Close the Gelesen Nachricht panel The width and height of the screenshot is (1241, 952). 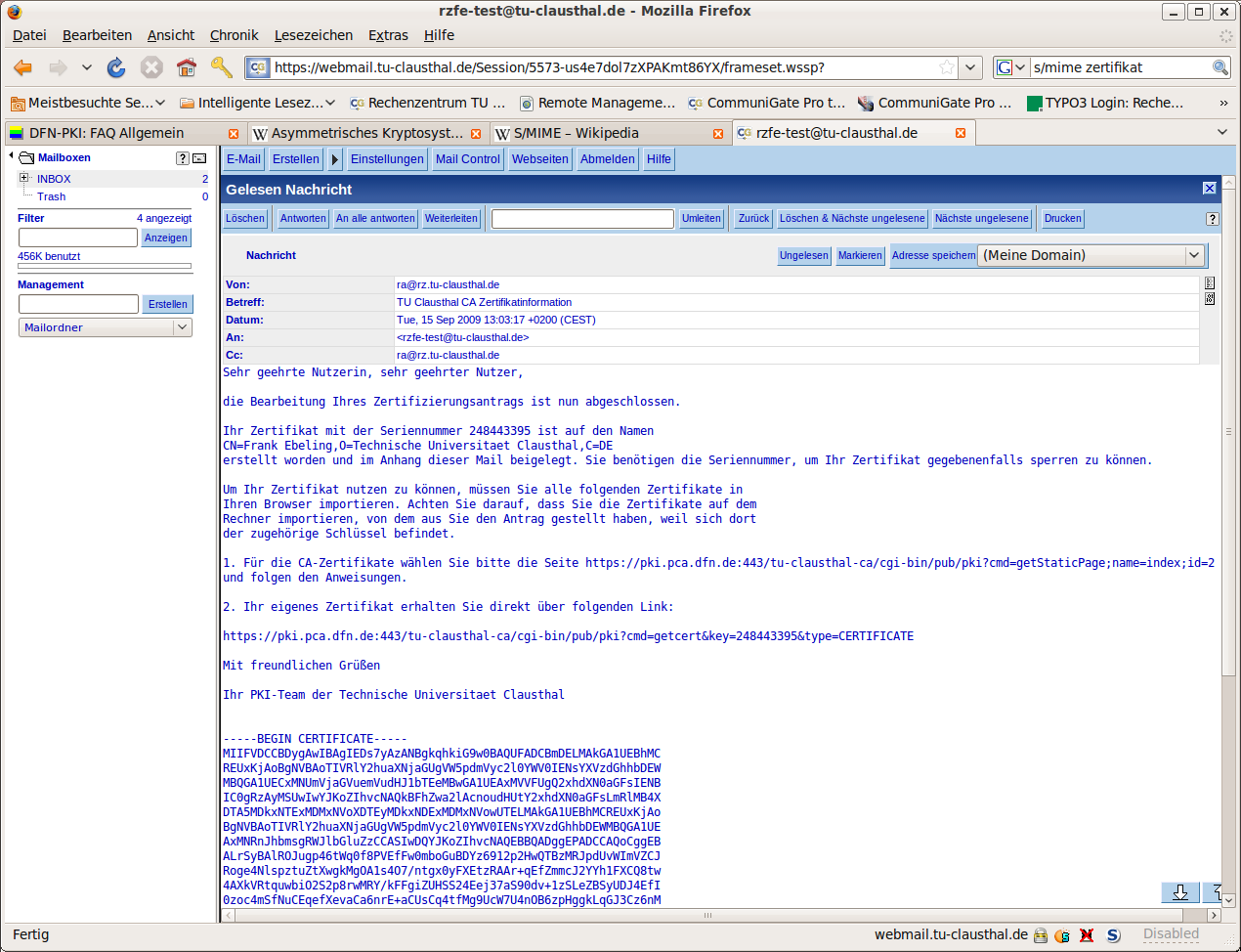coord(1209,189)
